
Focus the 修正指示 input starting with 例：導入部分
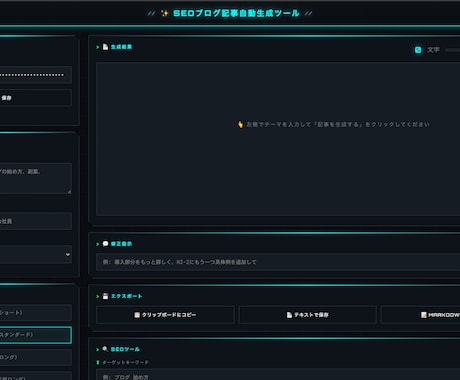[278, 262]
